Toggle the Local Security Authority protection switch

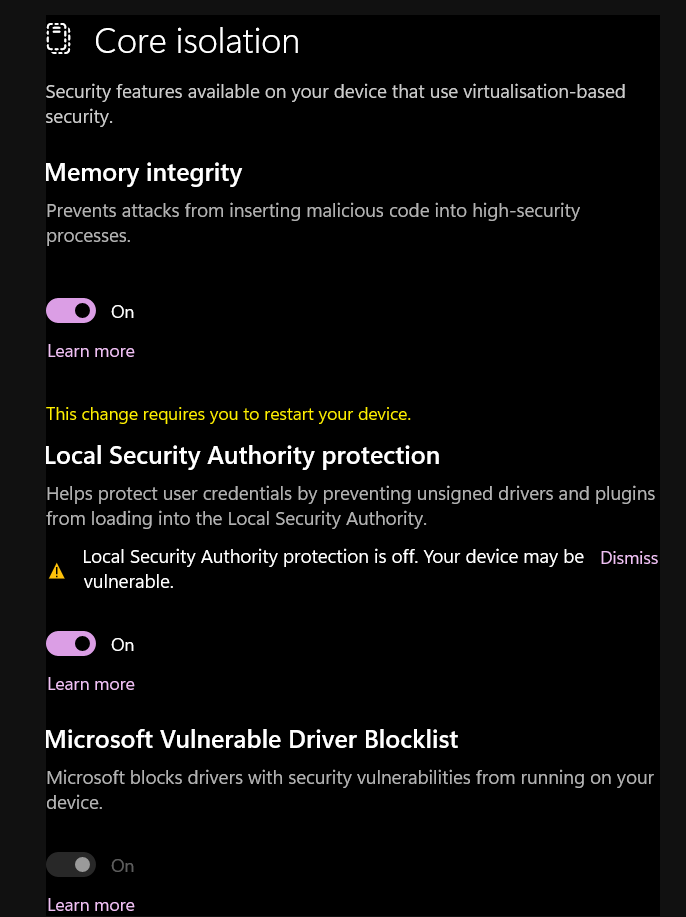(71, 645)
